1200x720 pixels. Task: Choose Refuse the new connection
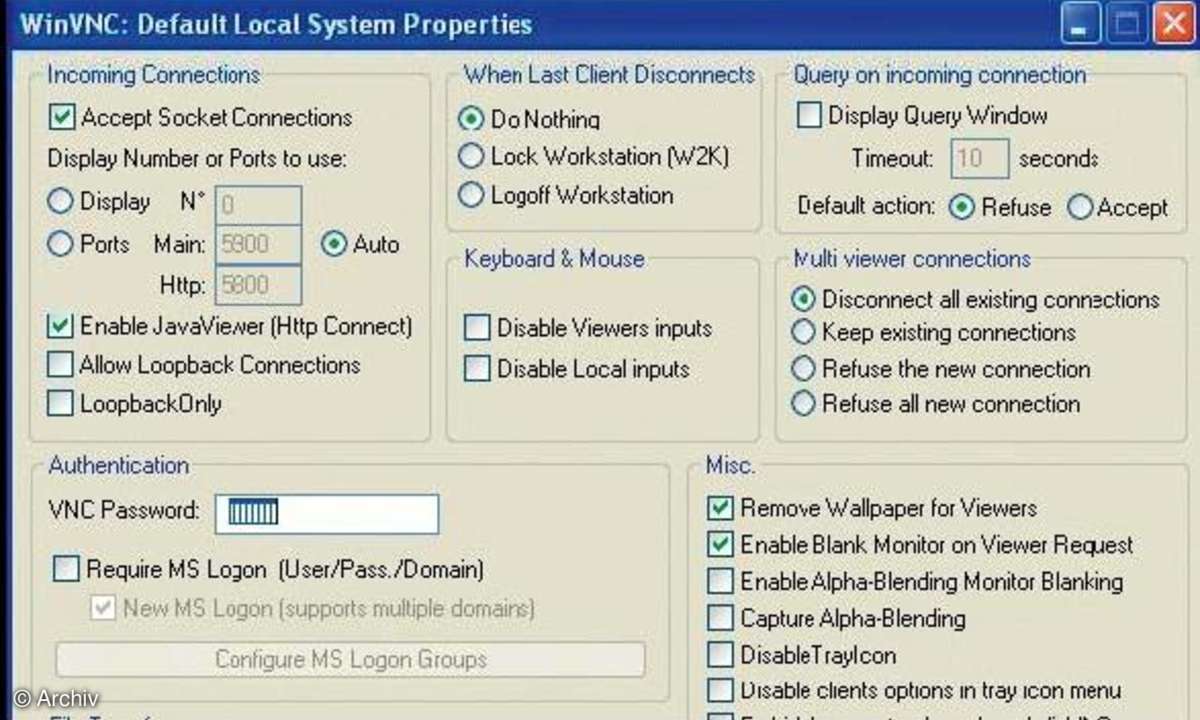click(803, 369)
